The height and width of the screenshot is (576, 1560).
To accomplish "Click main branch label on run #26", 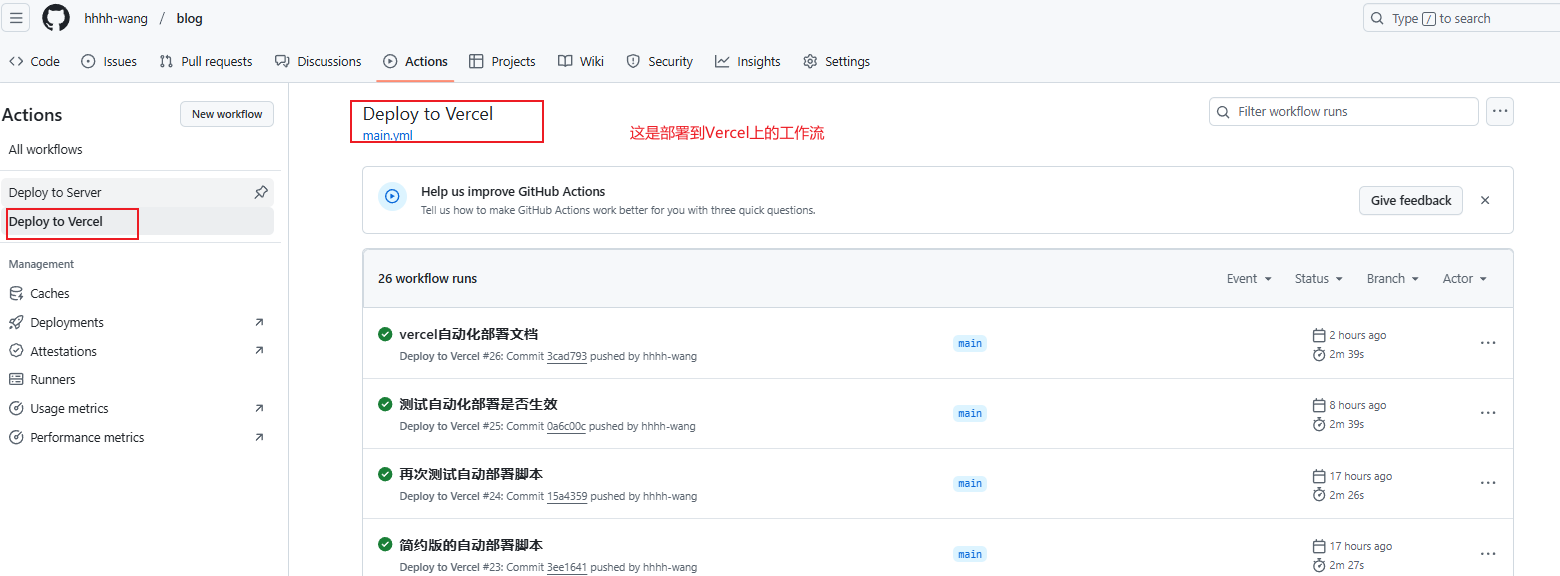I will click(970, 343).
